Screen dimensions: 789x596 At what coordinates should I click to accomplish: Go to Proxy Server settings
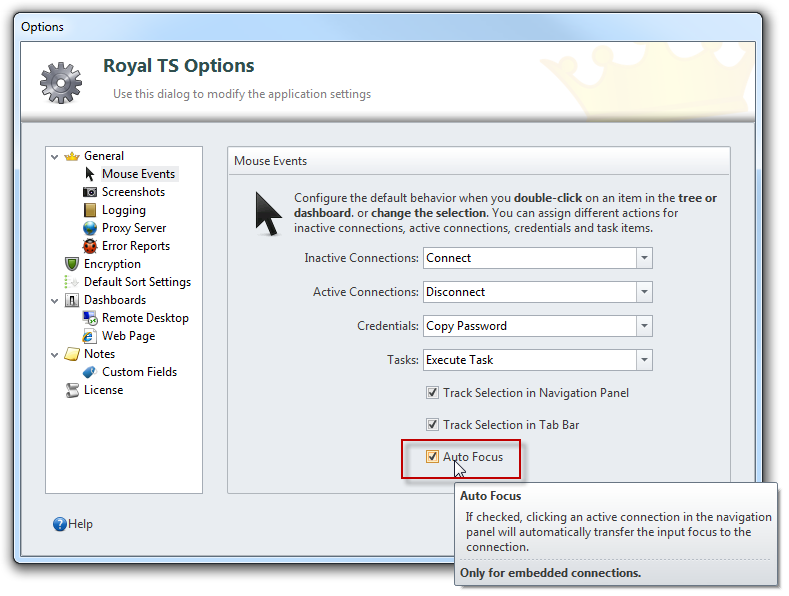134,228
